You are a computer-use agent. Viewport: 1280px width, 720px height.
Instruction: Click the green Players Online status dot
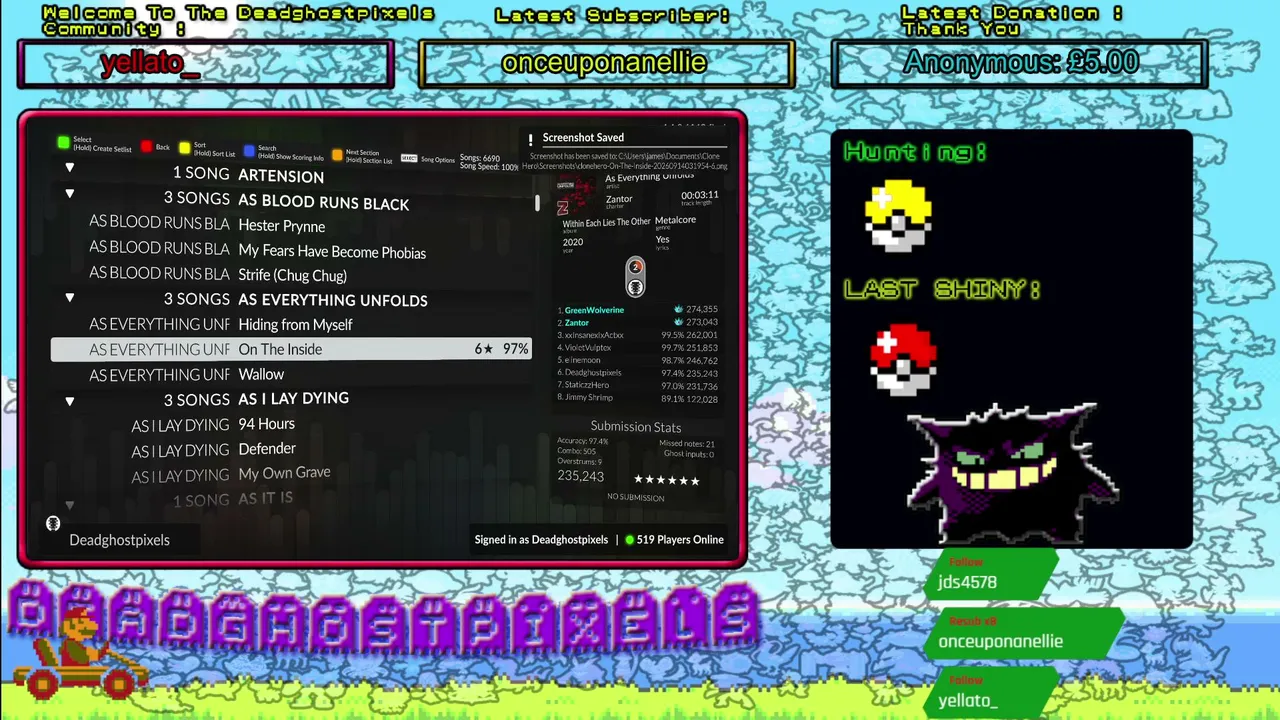[x=630, y=540]
